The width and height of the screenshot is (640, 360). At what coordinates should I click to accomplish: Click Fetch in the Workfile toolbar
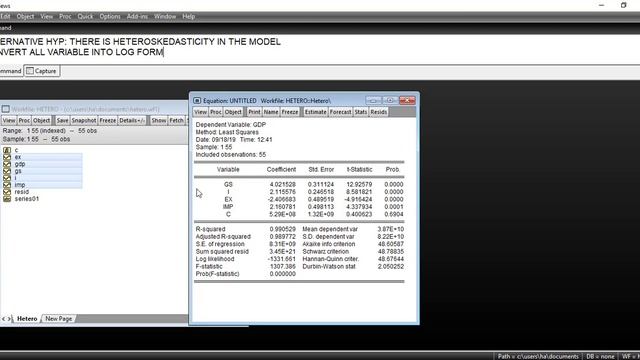[x=176, y=120]
